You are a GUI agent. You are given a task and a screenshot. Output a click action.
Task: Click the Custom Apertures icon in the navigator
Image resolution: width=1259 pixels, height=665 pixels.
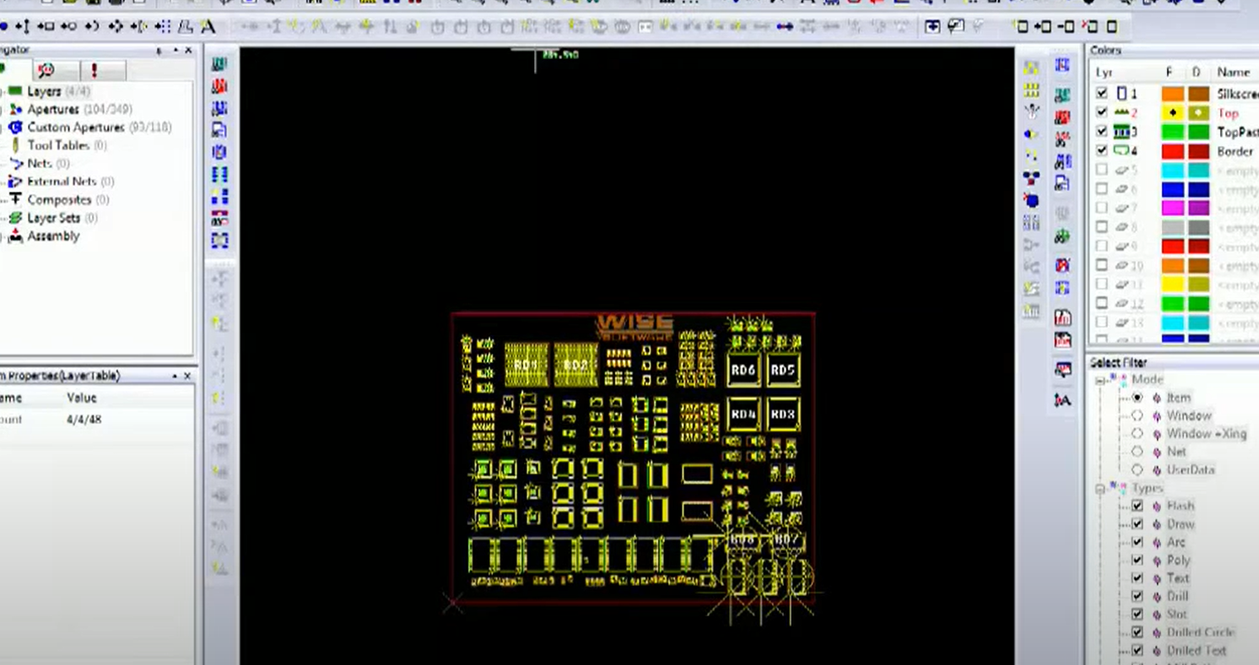tap(15, 127)
